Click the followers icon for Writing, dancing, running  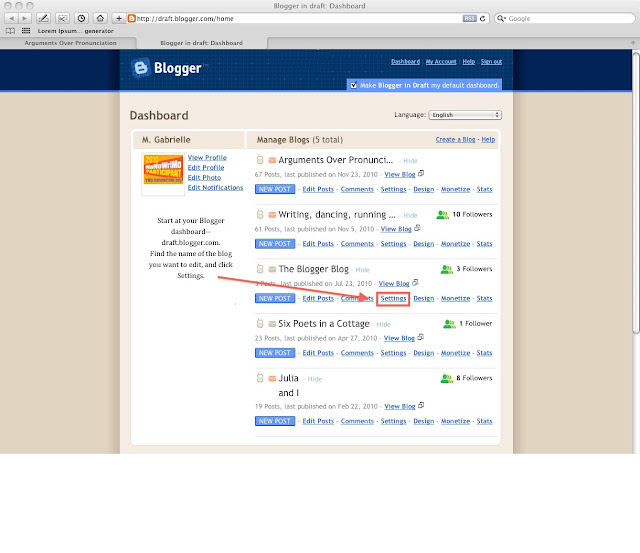442,215
